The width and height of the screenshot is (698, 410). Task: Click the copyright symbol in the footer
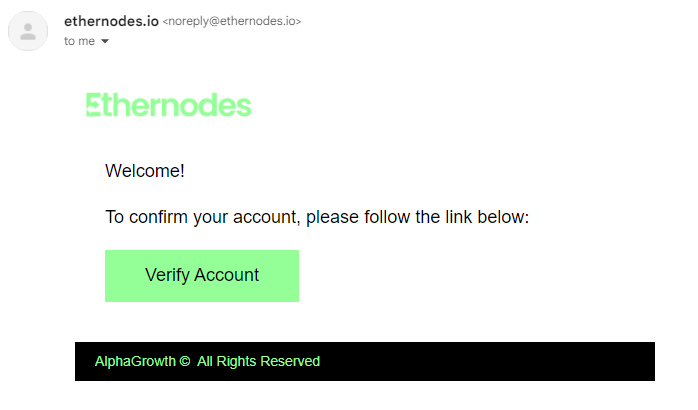coord(184,361)
